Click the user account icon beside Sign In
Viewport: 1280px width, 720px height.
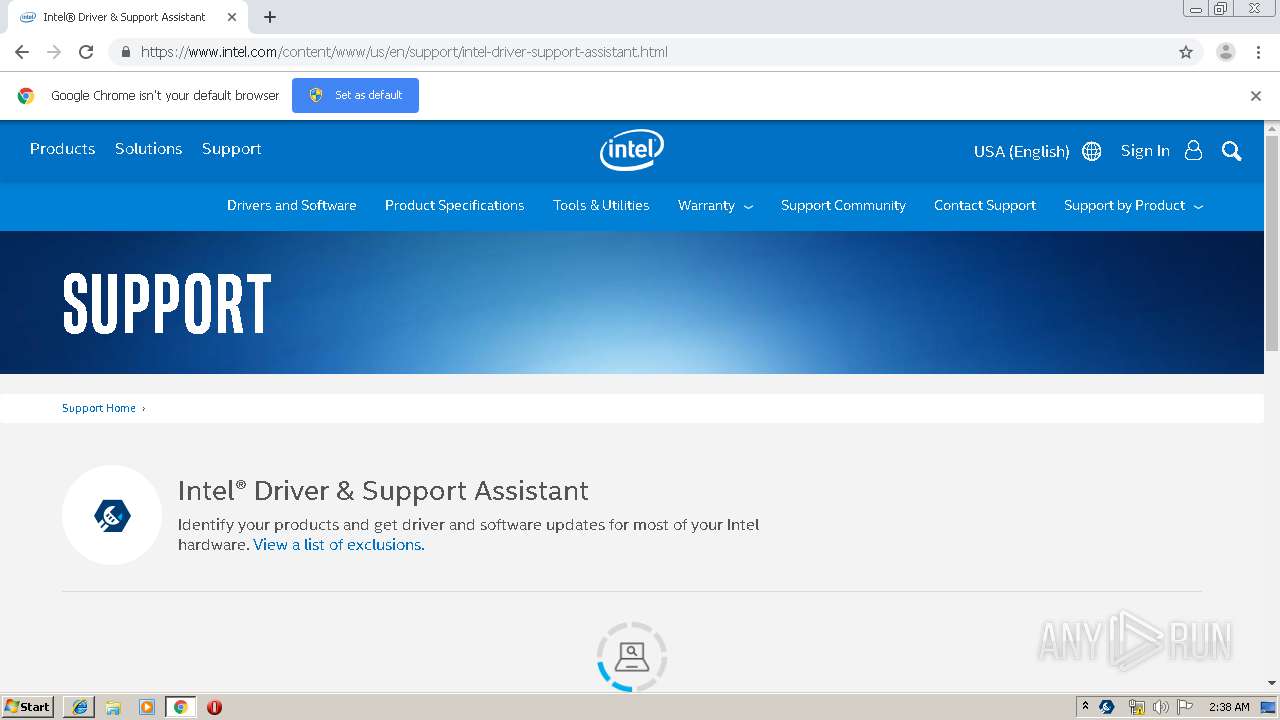(x=1193, y=150)
